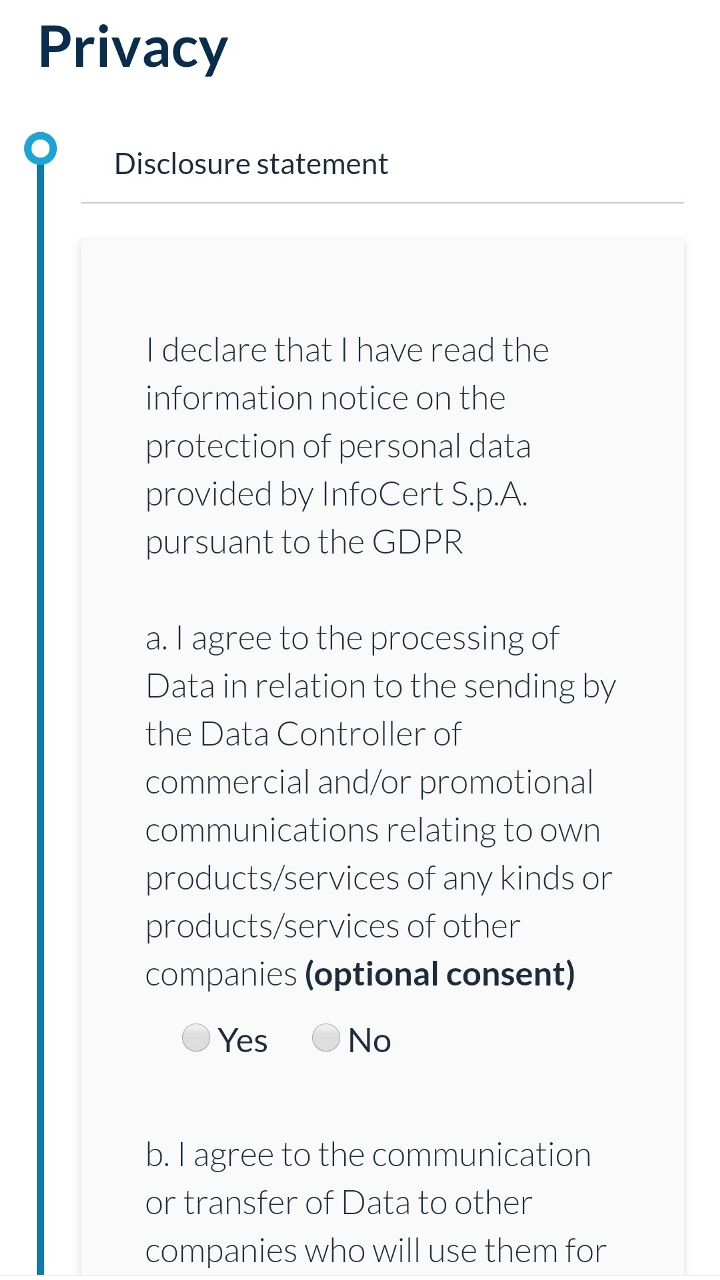The width and height of the screenshot is (720, 1280).
Task: Click the blue circle step marker
Action: click(40, 149)
